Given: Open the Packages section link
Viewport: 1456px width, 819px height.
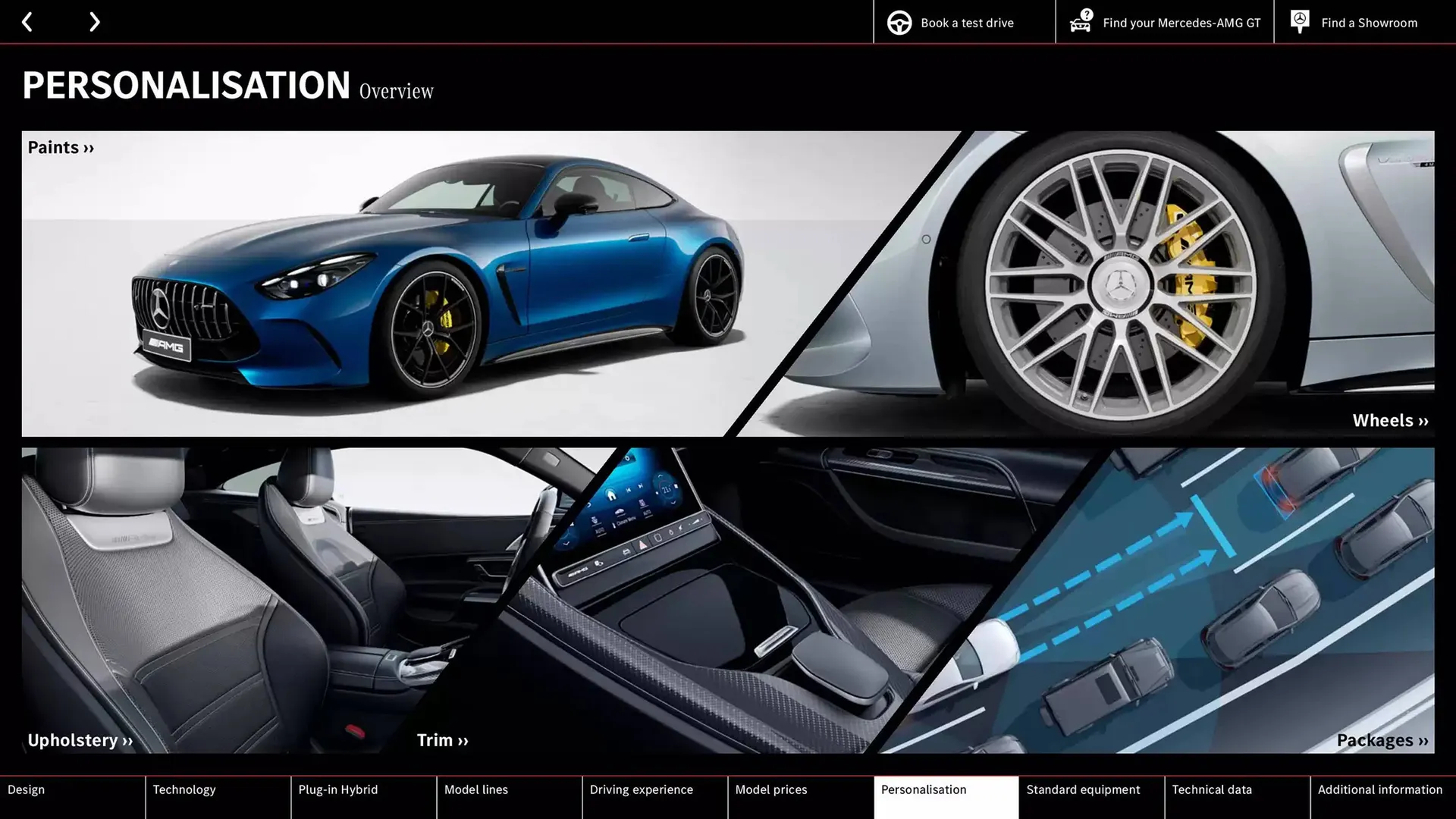Looking at the screenshot, I should pos(1382,740).
